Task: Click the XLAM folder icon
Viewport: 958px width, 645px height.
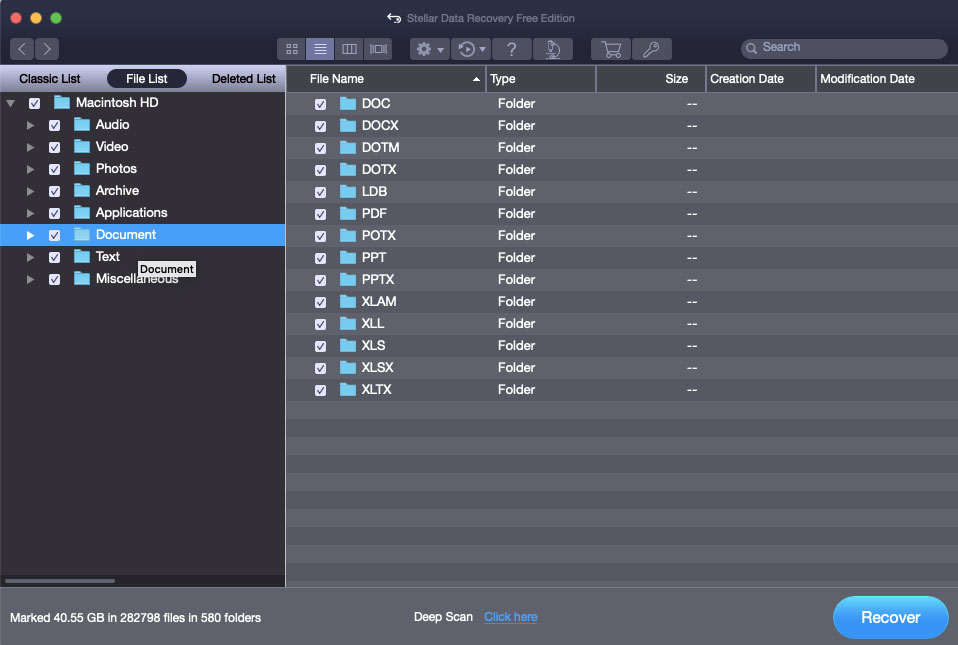Action: [348, 301]
